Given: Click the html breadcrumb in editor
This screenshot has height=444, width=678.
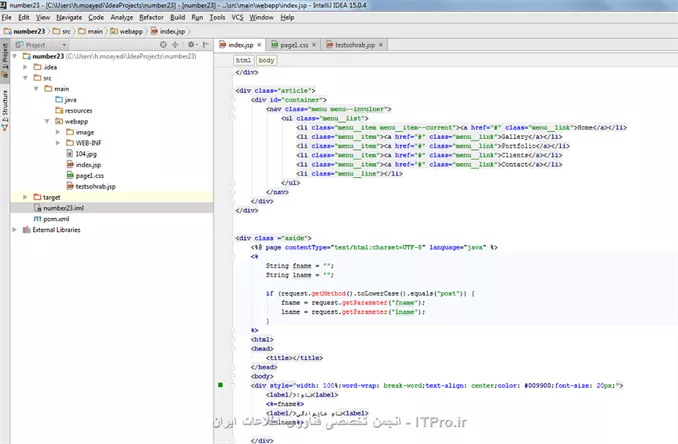Looking at the screenshot, I should click(x=243, y=60).
